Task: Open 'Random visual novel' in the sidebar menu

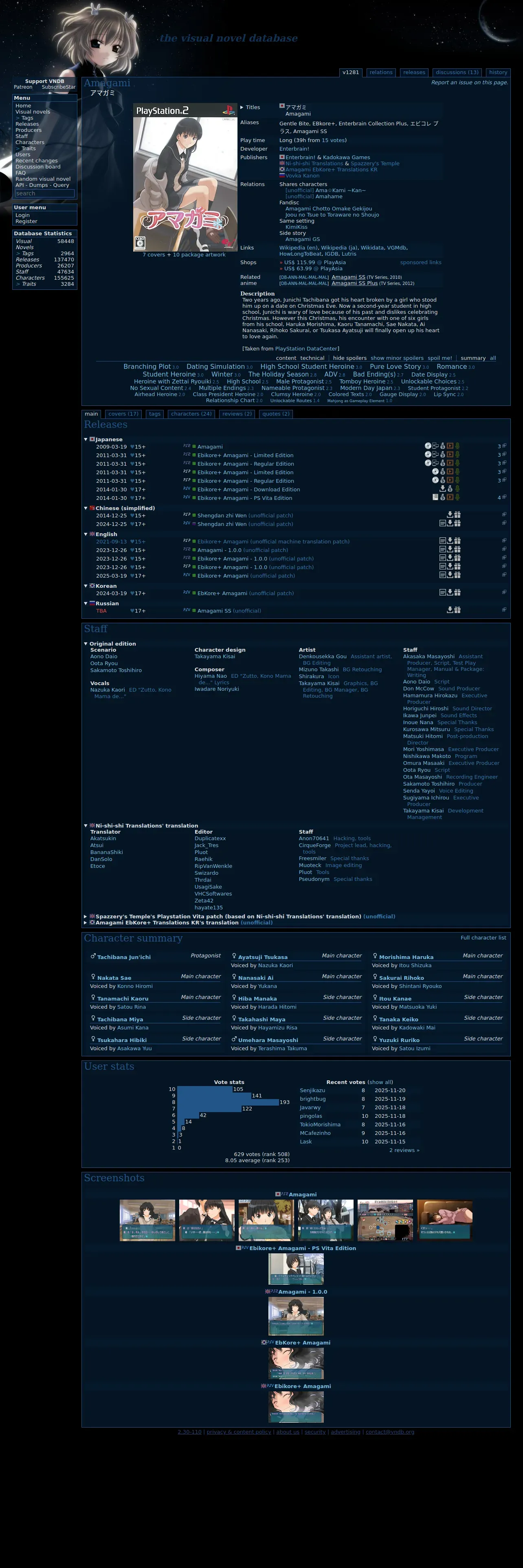Action: click(43, 179)
